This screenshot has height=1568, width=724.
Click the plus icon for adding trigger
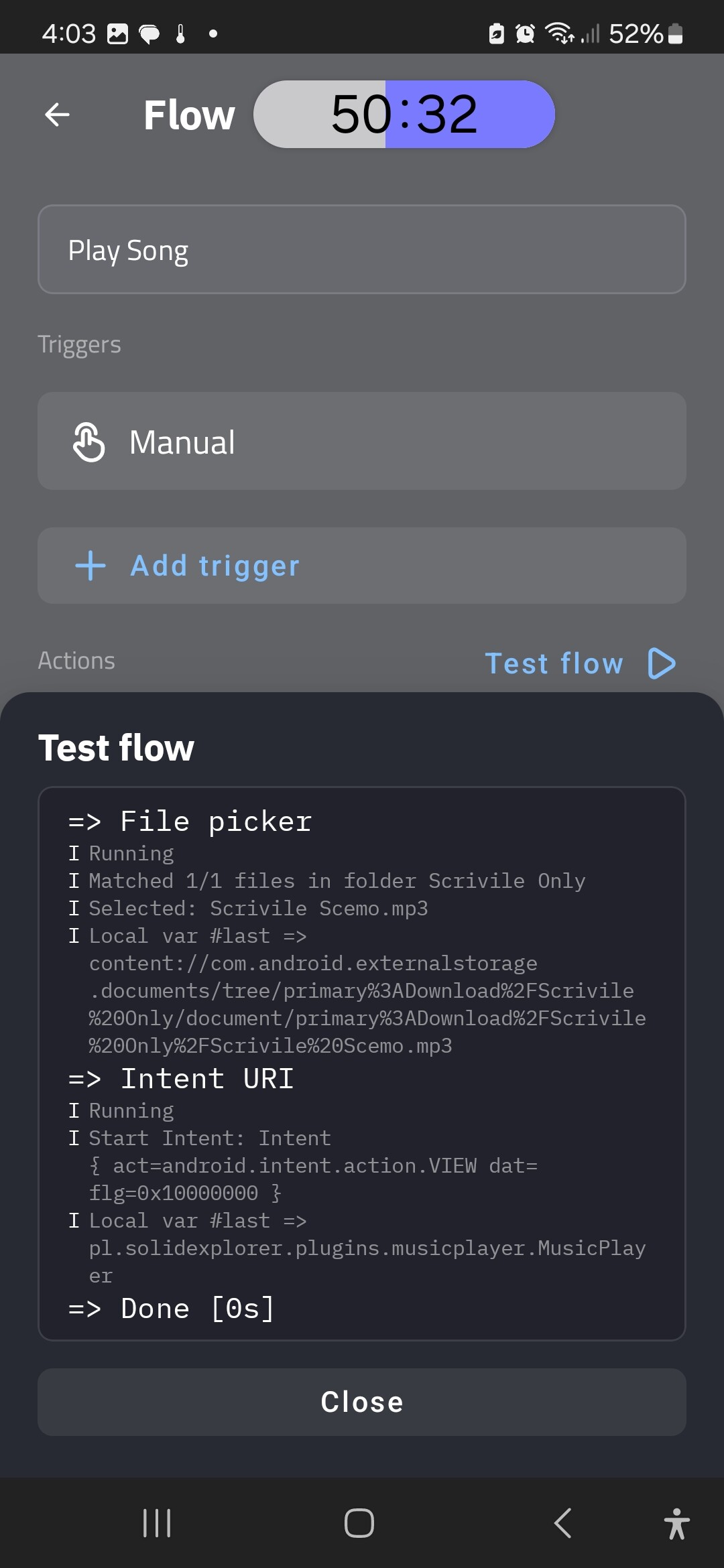point(90,566)
